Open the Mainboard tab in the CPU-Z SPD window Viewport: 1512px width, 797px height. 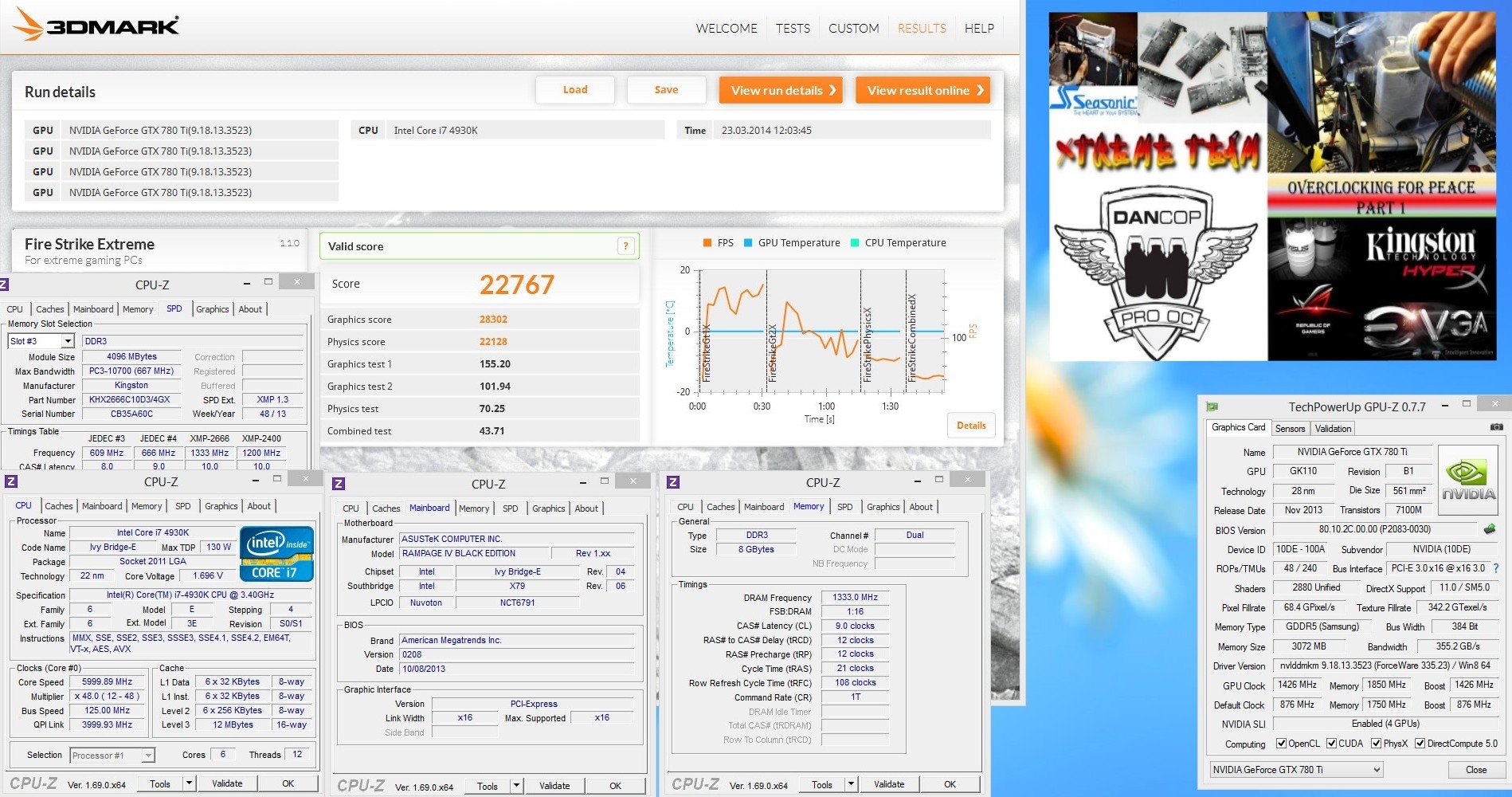click(x=93, y=309)
